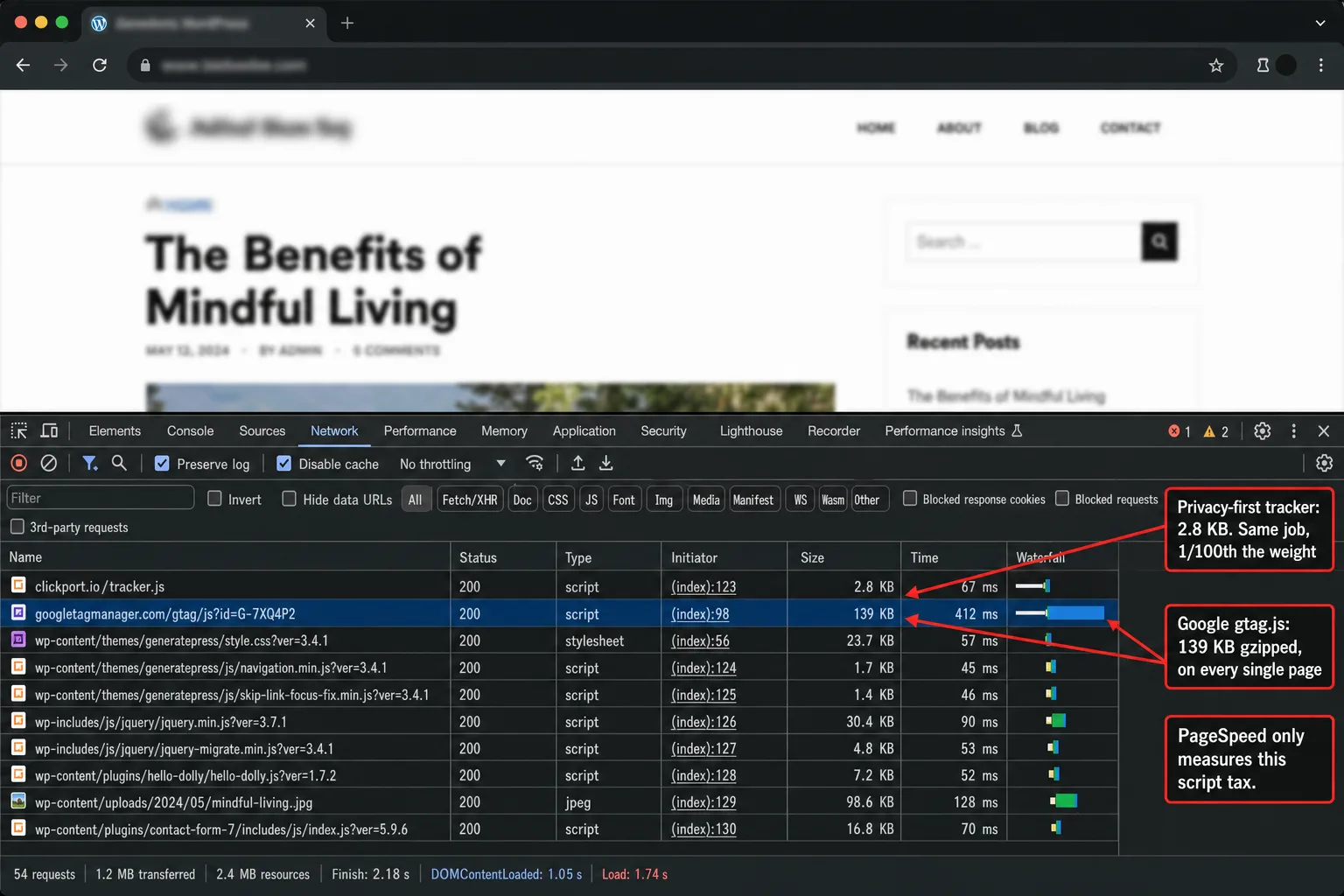Import HAR file upload icon
This screenshot has height=896, width=1344.
click(x=577, y=463)
